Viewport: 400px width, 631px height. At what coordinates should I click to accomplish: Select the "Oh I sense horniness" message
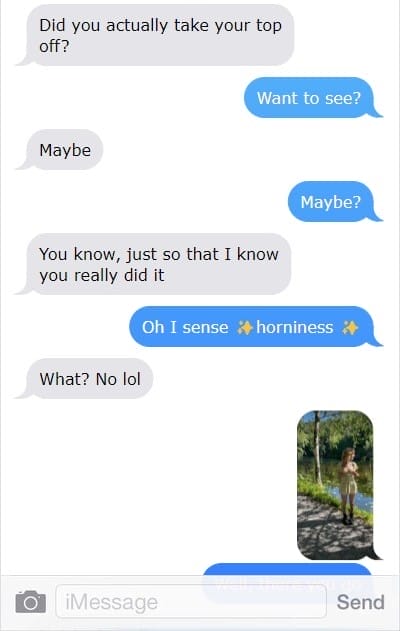click(x=255, y=327)
